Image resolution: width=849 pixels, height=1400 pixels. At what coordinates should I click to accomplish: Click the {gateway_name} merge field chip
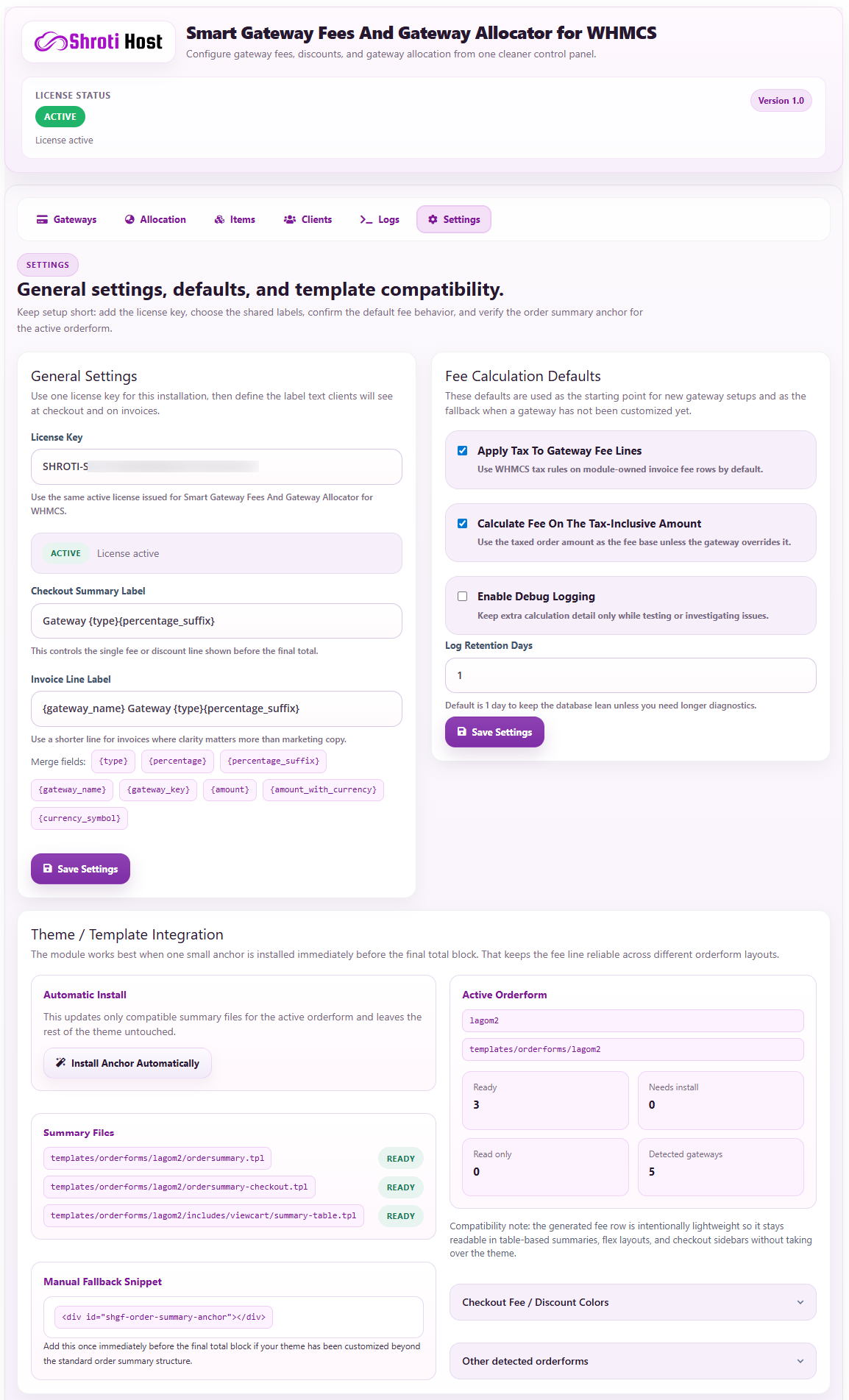71,789
